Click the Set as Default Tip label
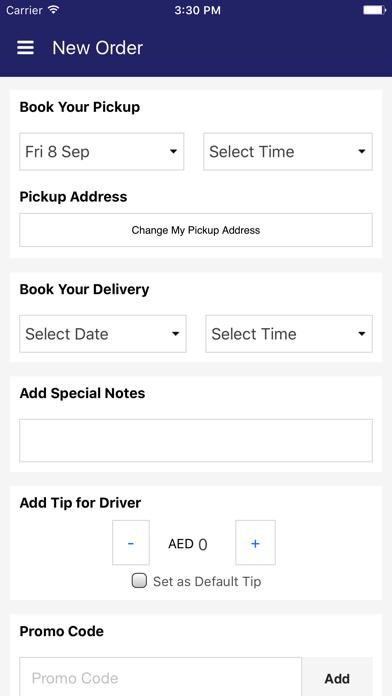392x696 pixels. 207,581
